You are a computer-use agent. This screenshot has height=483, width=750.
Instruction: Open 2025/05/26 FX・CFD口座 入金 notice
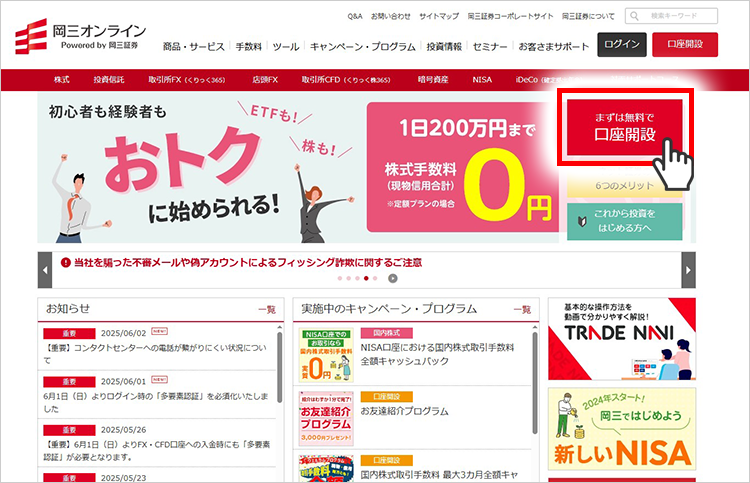pos(156,451)
